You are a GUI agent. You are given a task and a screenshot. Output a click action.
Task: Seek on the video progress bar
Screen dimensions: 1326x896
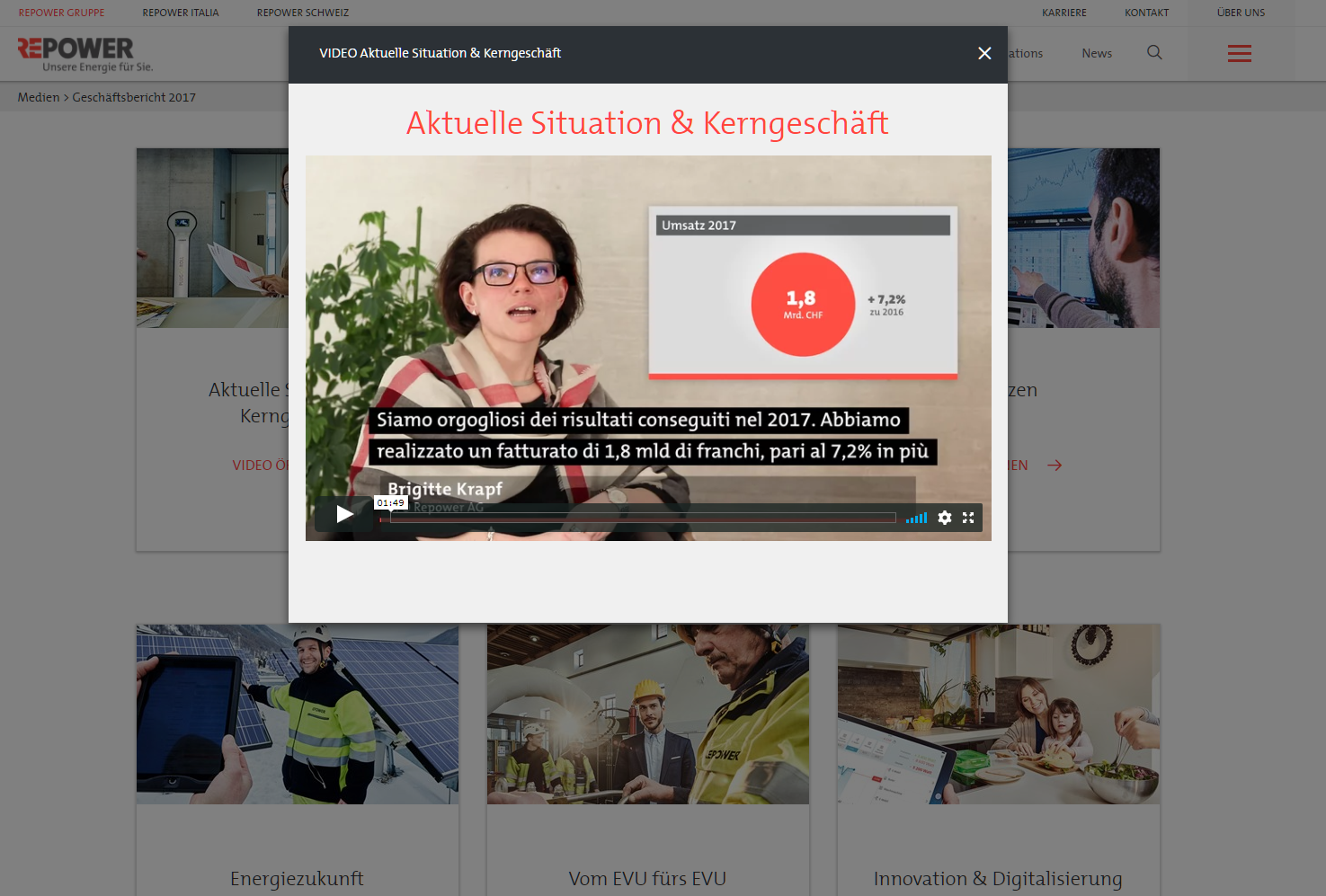[x=644, y=518]
